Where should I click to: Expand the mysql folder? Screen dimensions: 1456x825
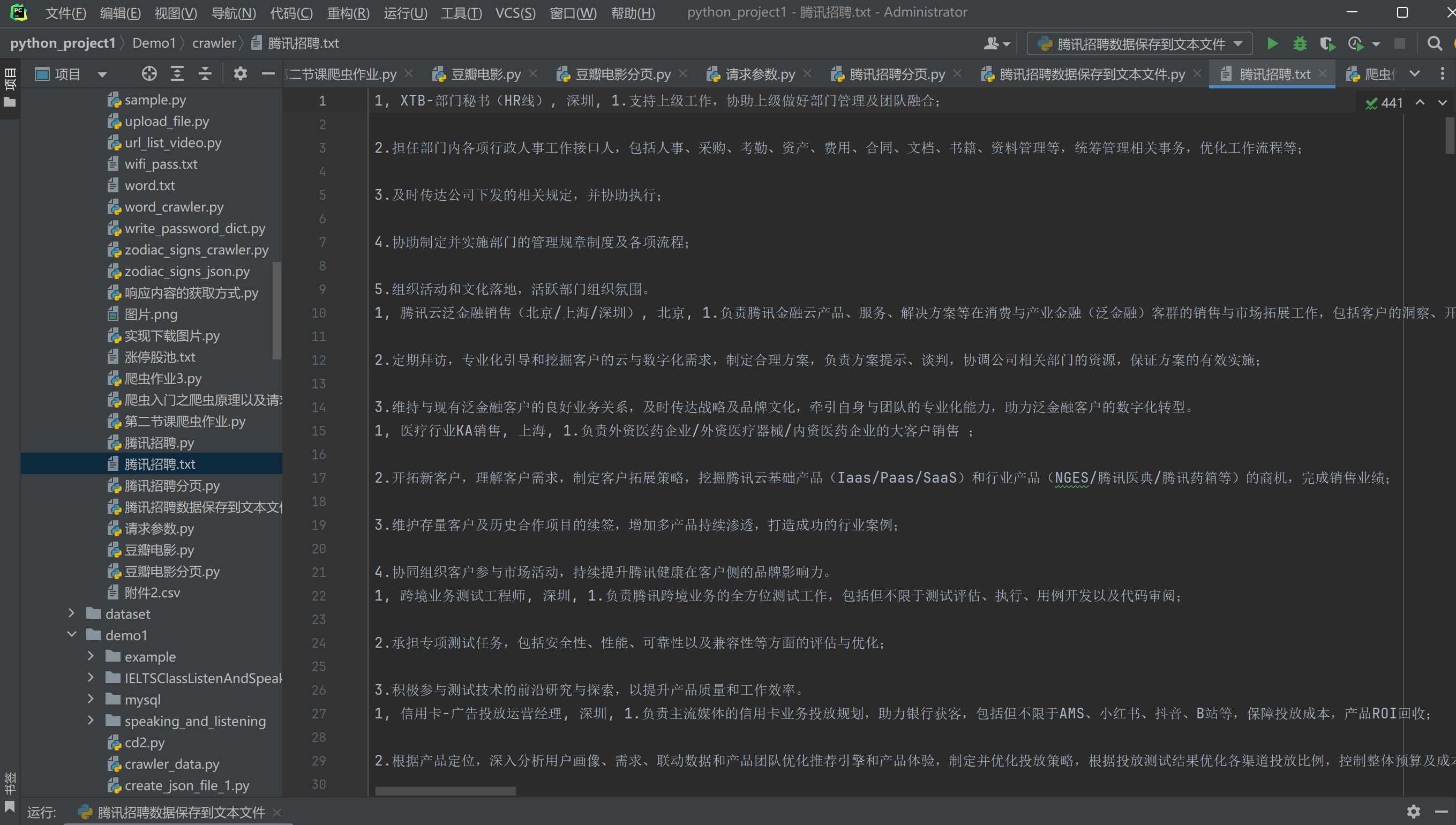[x=91, y=699]
